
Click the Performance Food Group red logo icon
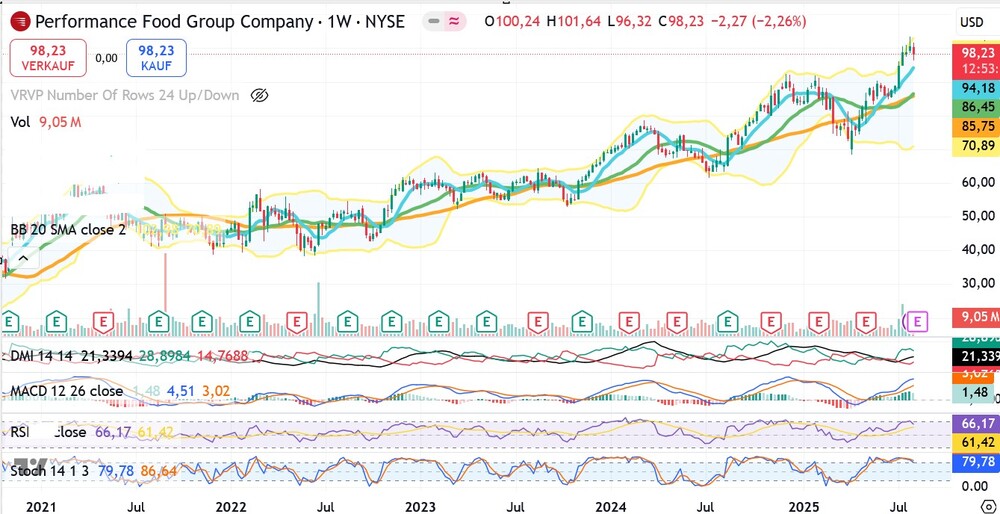click(21, 22)
